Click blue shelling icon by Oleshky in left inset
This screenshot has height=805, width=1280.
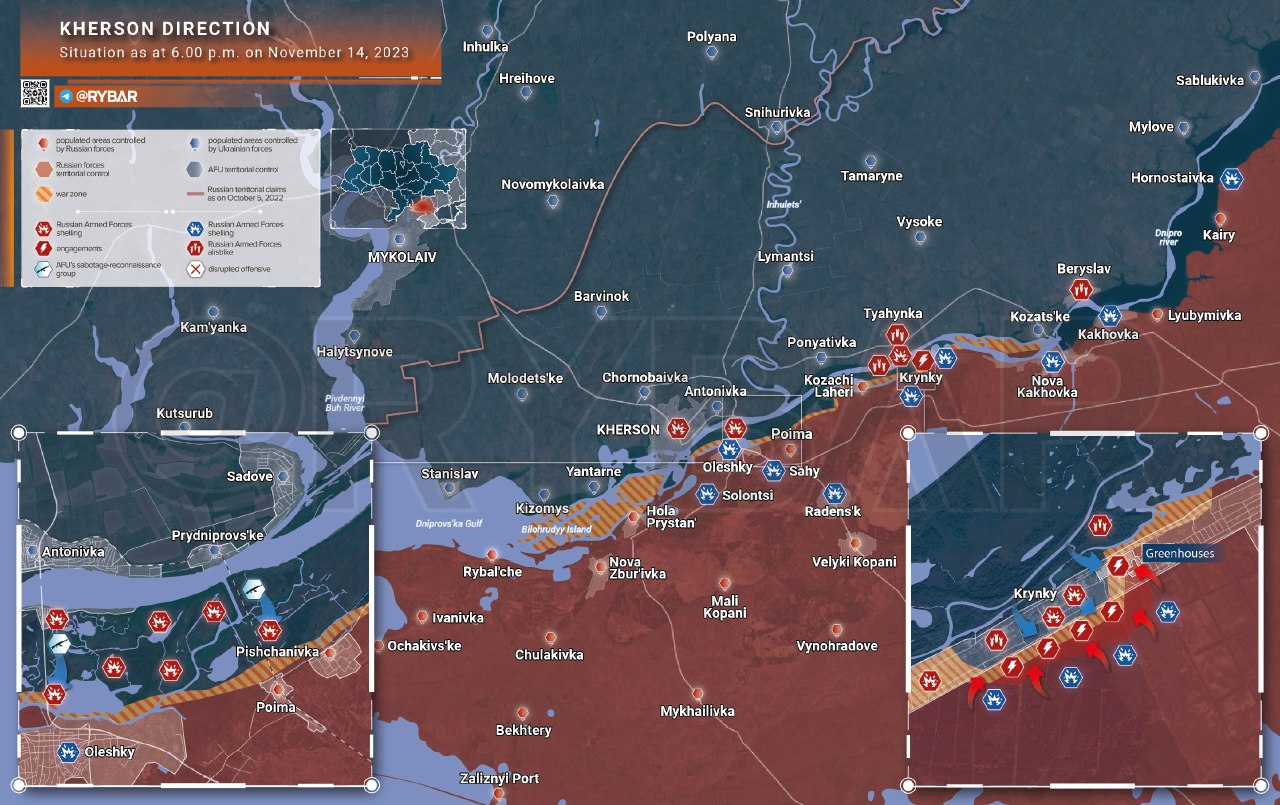(69, 750)
